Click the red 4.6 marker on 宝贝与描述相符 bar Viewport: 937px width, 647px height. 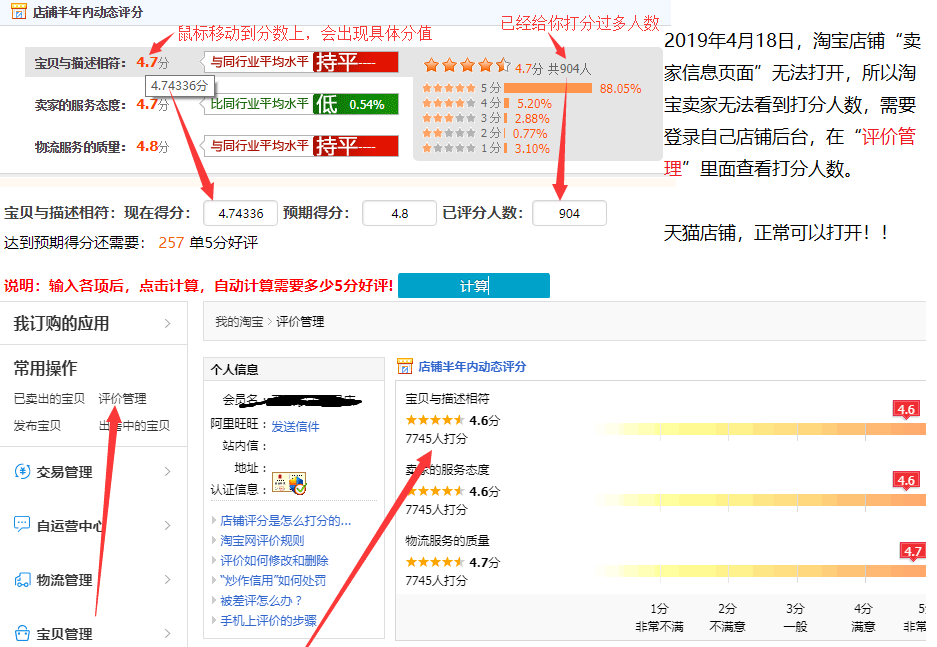(x=905, y=410)
